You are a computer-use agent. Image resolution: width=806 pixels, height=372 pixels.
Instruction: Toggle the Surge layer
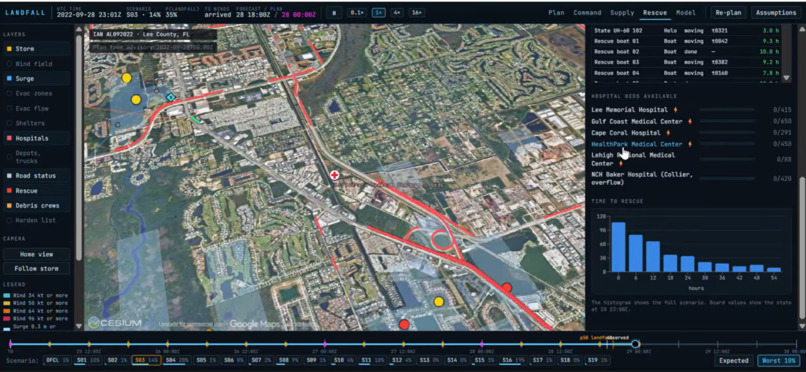pyautogui.click(x=36, y=79)
